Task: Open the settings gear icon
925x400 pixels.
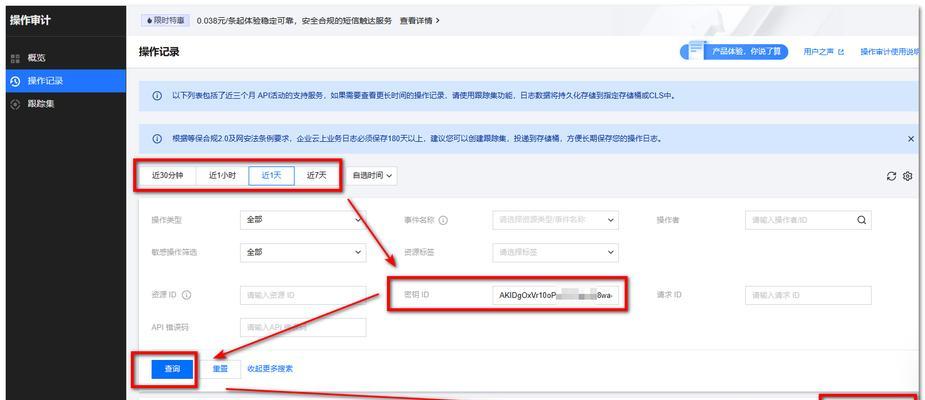Action: pos(908,176)
